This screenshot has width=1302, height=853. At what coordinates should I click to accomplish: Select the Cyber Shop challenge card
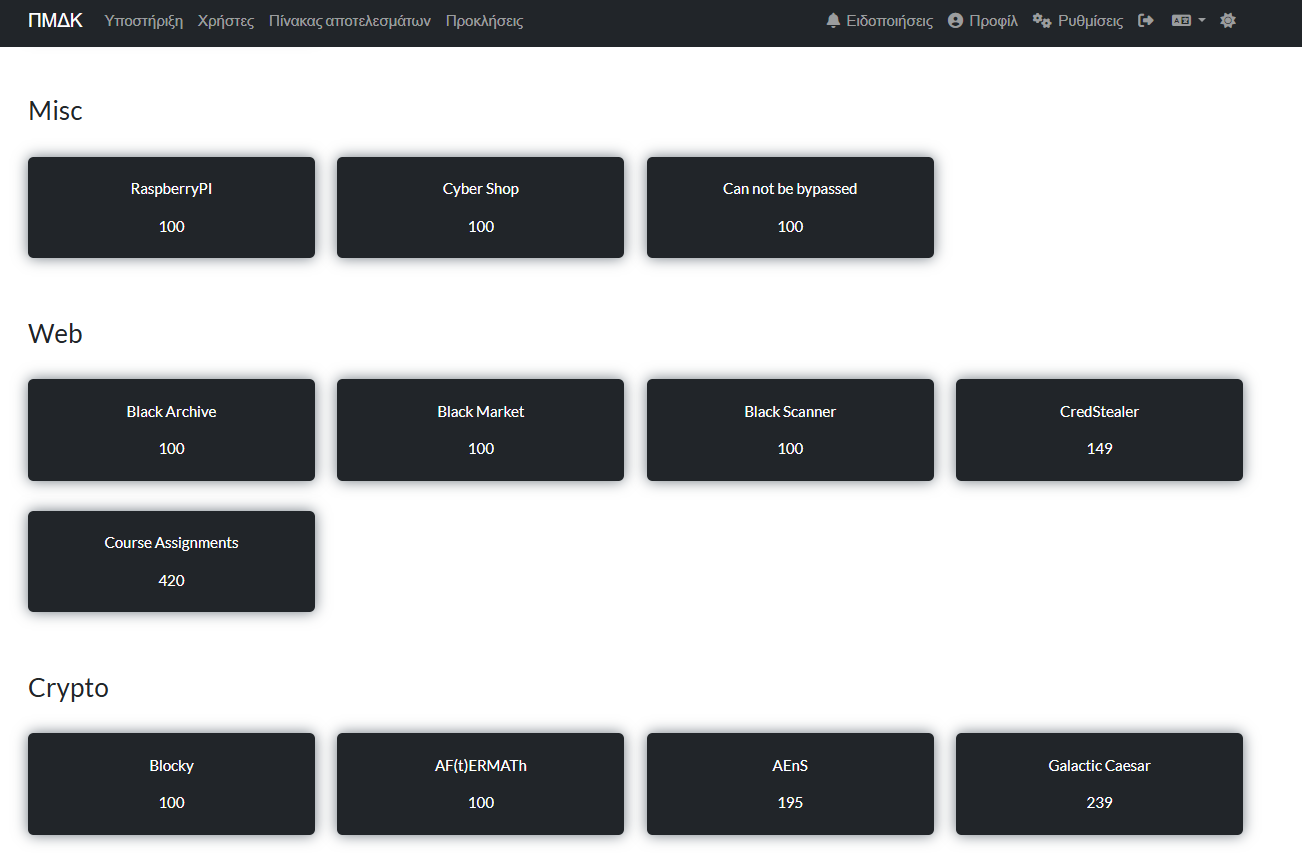[480, 207]
